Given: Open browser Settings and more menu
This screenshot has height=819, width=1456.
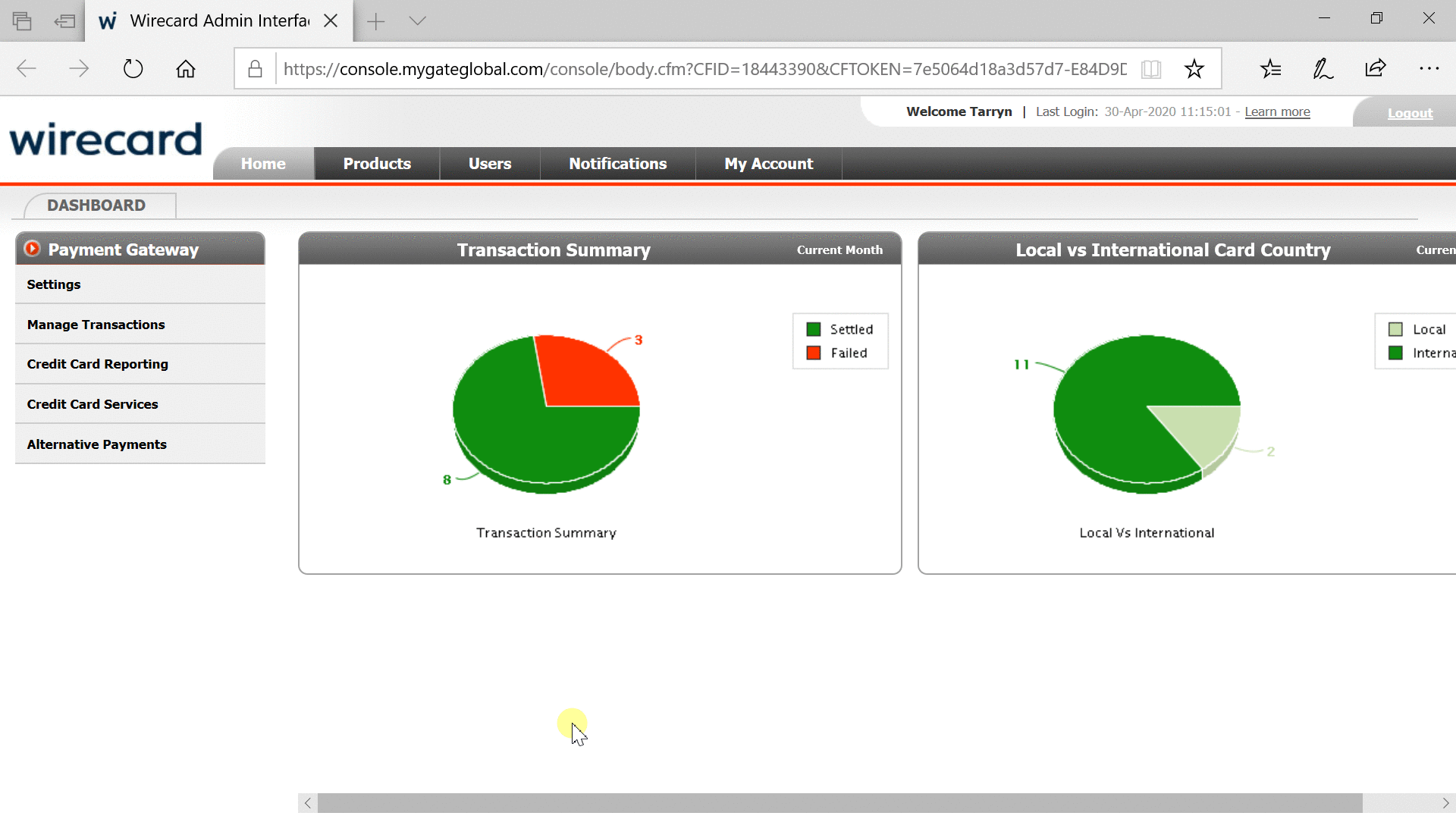Looking at the screenshot, I should coord(1429,69).
